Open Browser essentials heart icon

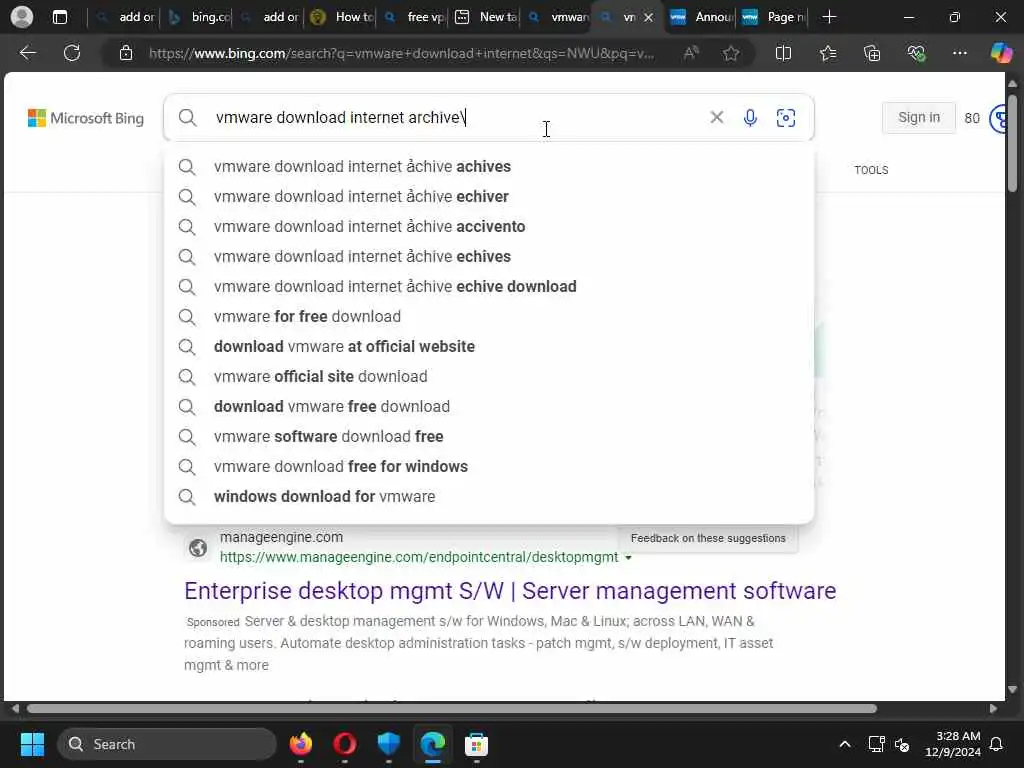(x=916, y=53)
